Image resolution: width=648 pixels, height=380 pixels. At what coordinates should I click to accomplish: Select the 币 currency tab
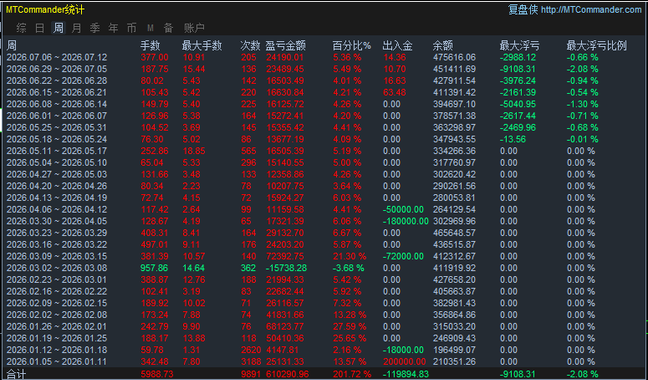(131, 28)
